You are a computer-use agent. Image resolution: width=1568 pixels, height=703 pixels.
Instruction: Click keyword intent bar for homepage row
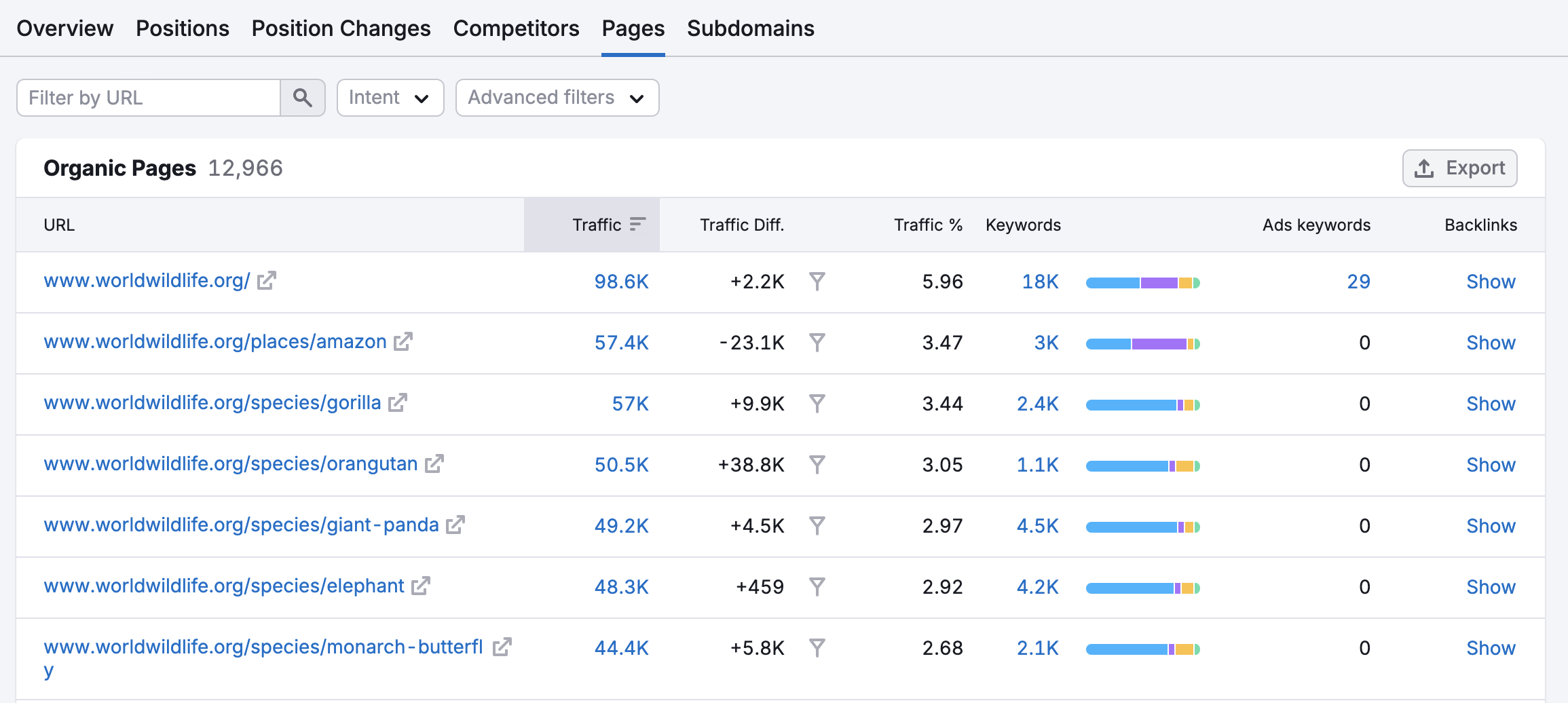1143,283
